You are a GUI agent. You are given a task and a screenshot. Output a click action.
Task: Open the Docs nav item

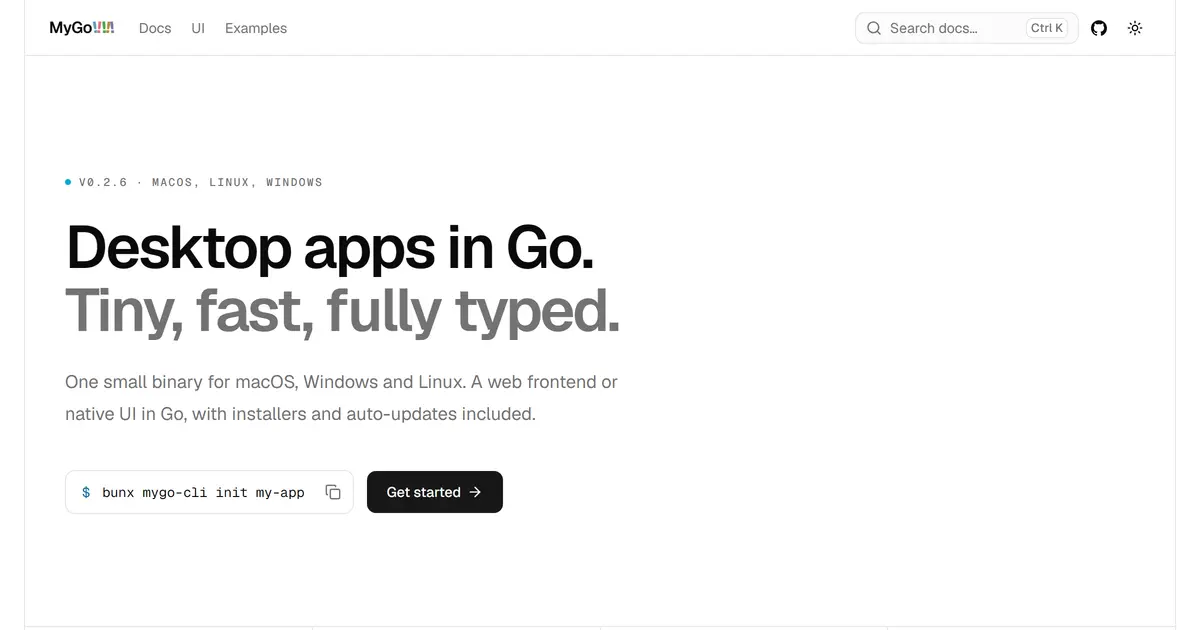click(155, 28)
